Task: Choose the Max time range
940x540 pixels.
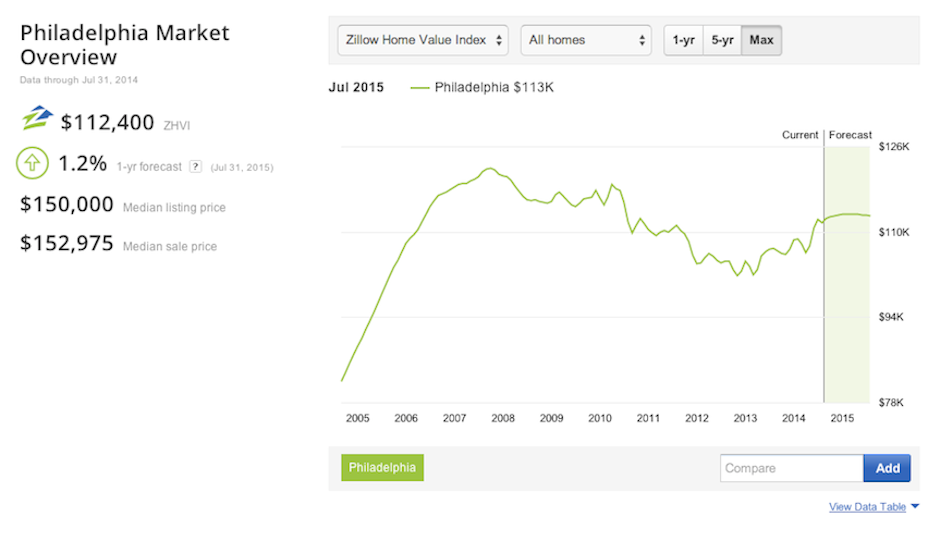Action: pos(762,40)
